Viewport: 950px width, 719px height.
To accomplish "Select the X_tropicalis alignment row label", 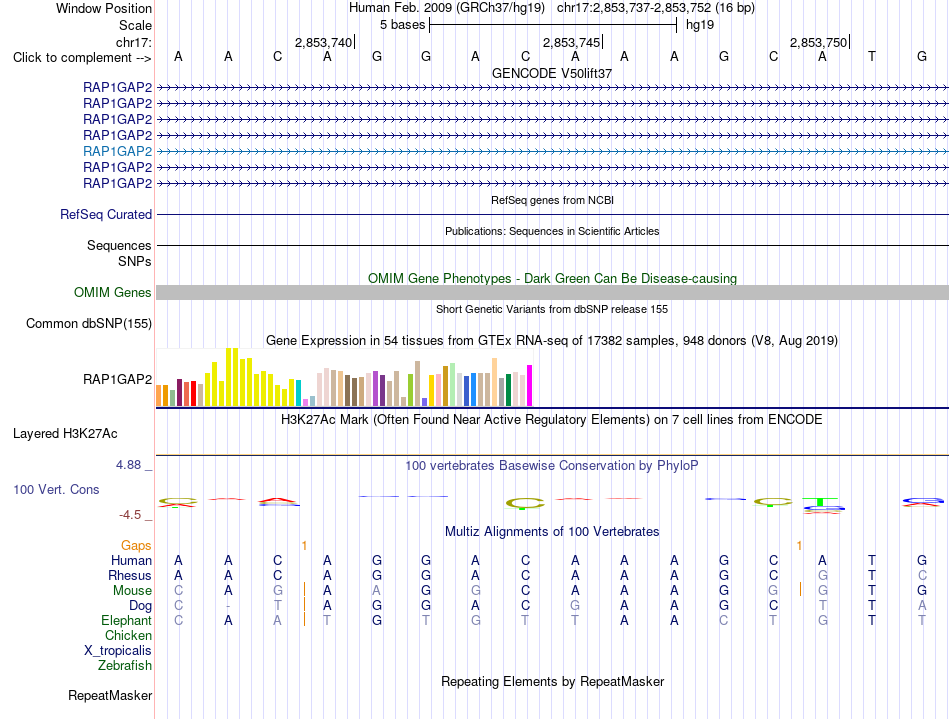I will tap(118, 651).
